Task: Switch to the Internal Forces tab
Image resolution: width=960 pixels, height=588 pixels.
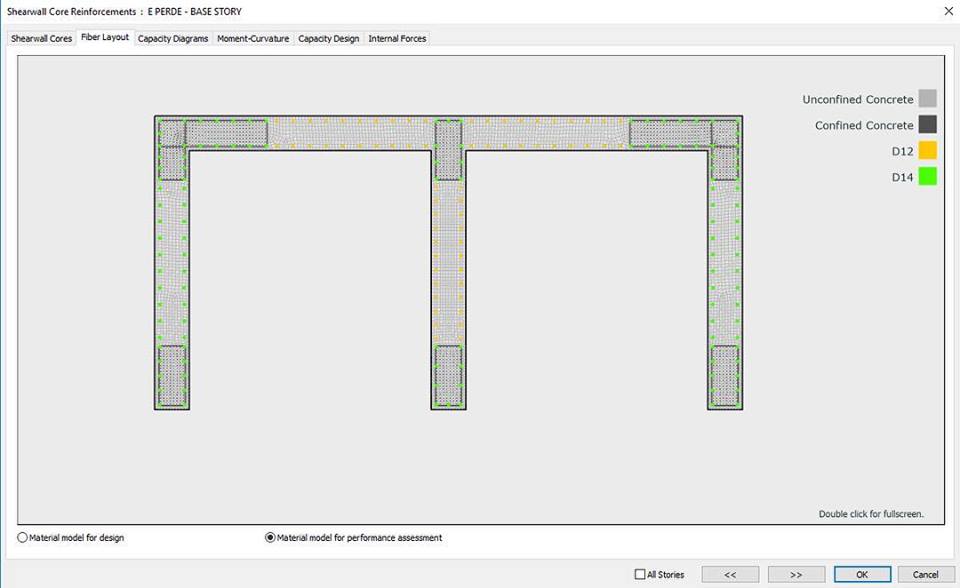Action: (x=397, y=39)
